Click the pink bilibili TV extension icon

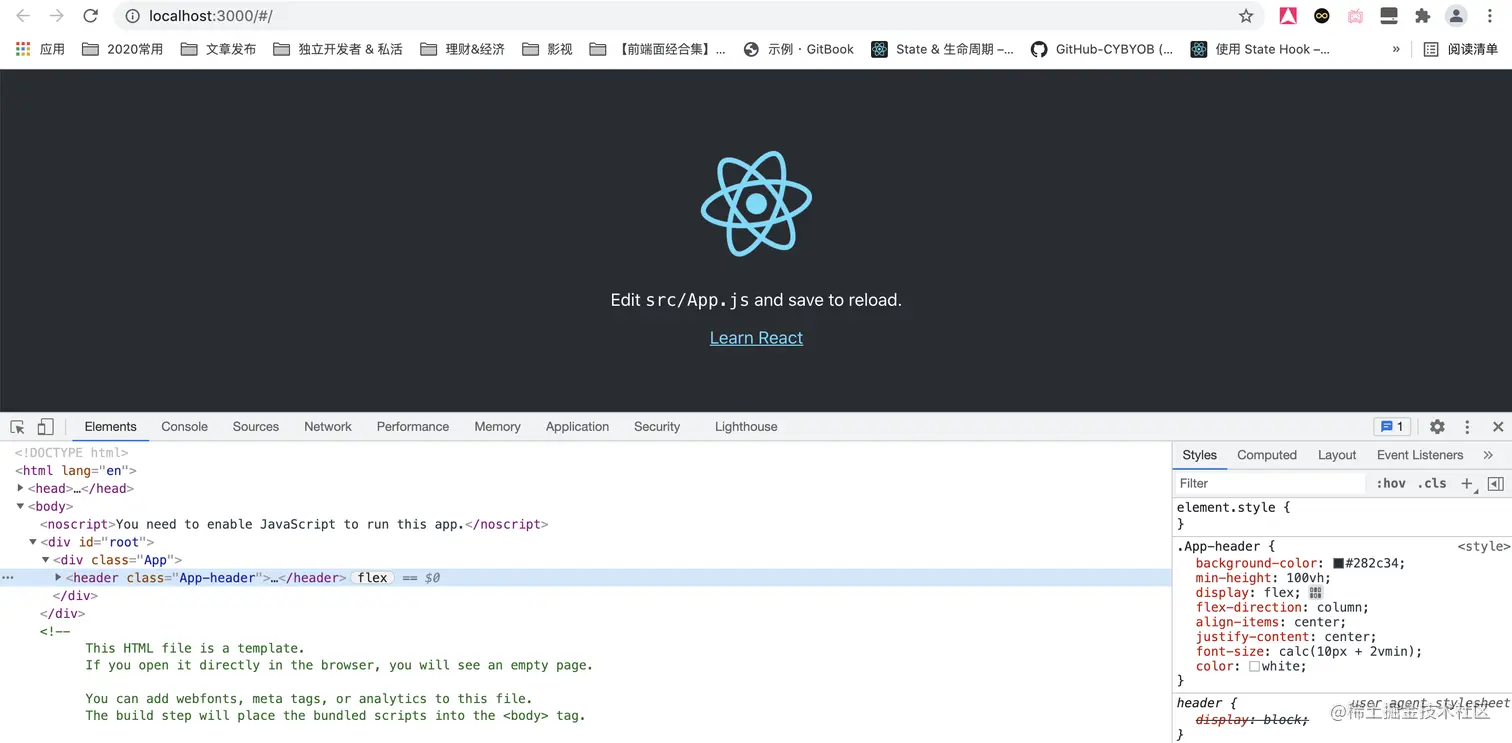pyautogui.click(x=1355, y=16)
